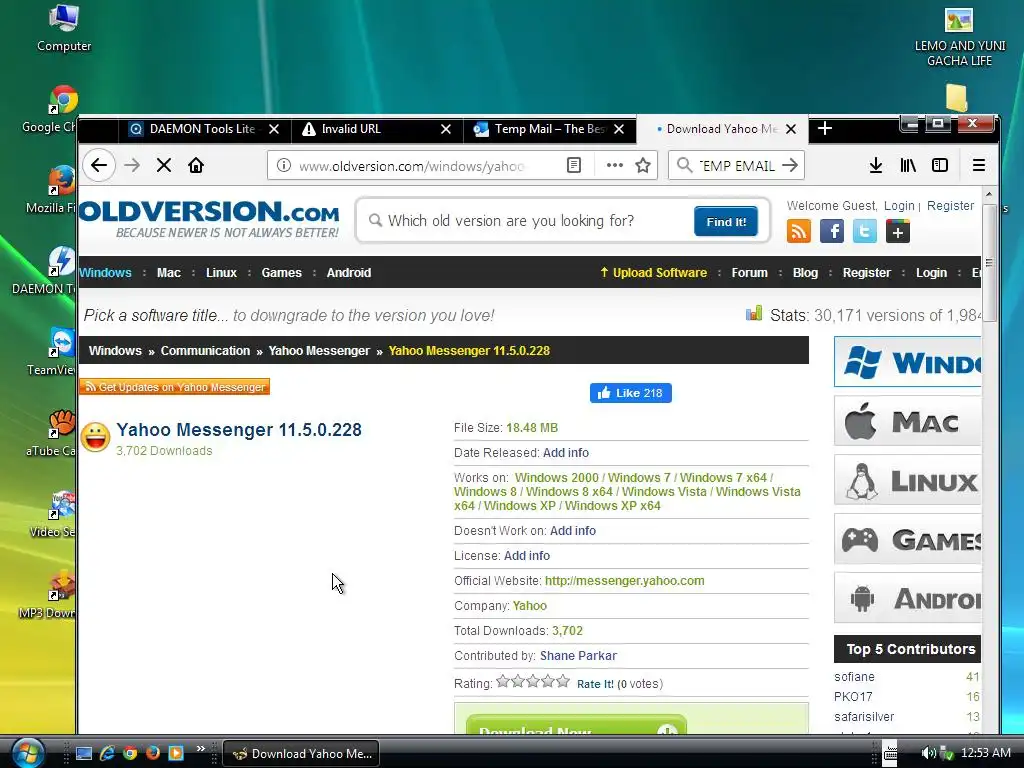Image resolution: width=1024 pixels, height=768 pixels.
Task: Open the Downloads toolbar icon
Action: coord(876,165)
